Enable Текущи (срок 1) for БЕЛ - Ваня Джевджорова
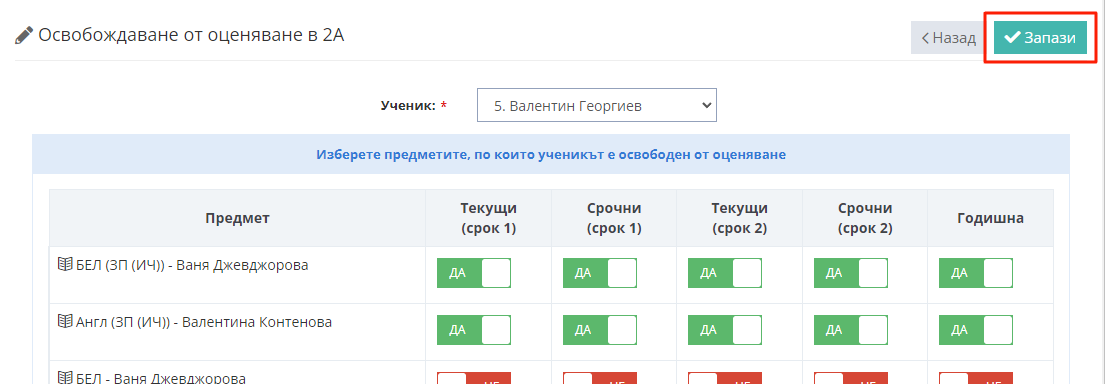The height and width of the screenshot is (384, 1105). point(474,378)
